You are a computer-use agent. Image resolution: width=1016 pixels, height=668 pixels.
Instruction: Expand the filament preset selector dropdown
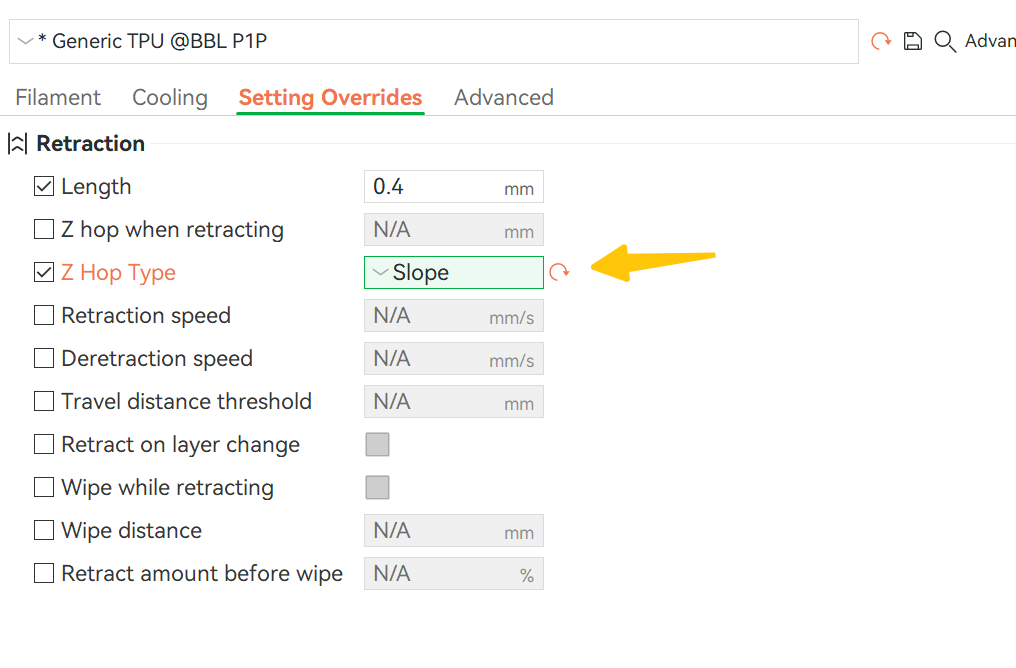tap(22, 41)
